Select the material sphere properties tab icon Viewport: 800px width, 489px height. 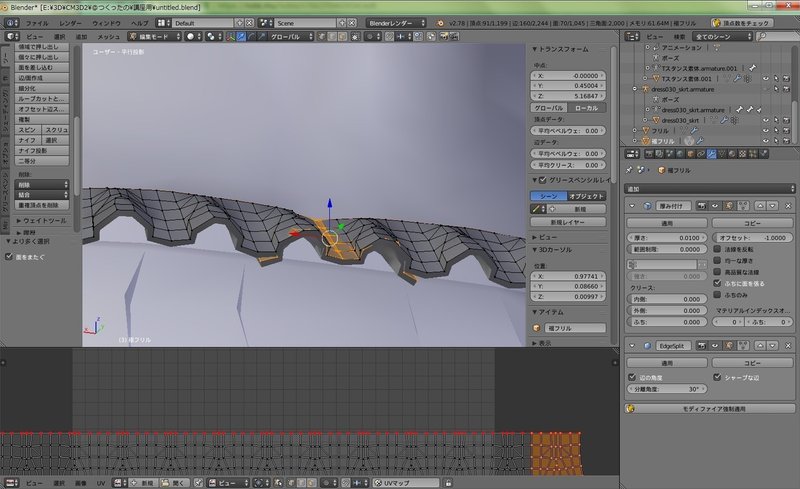click(732, 154)
